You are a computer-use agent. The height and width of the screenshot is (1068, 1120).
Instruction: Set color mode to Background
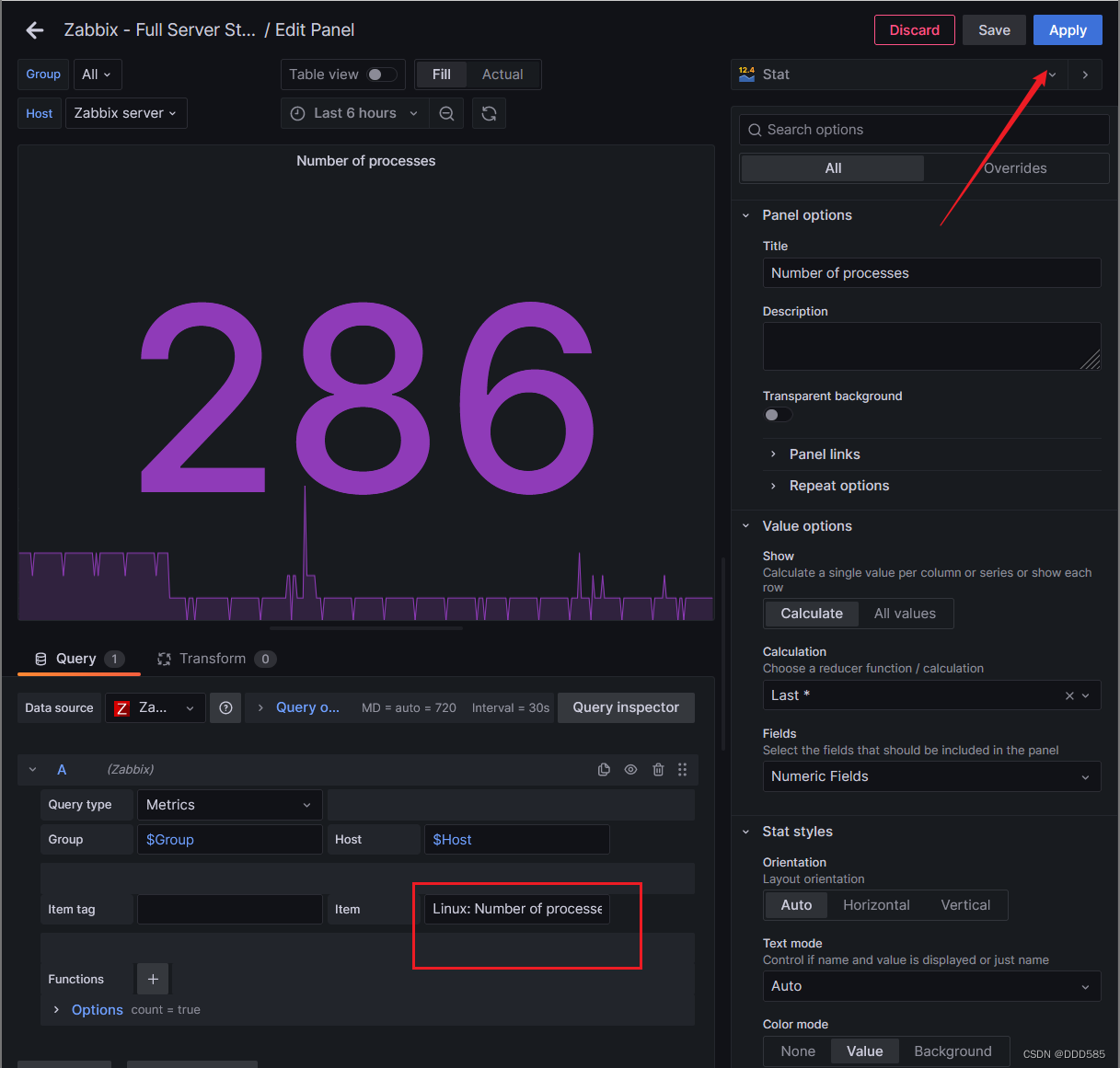[953, 1051]
